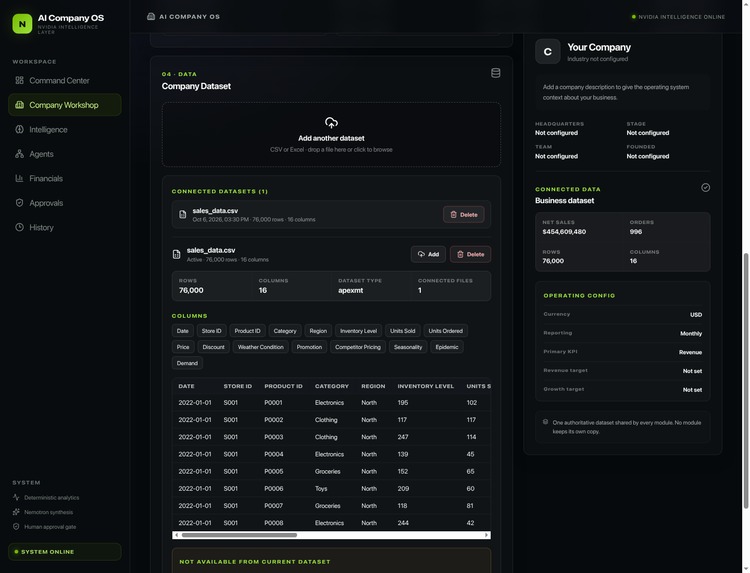This screenshot has height=573, width=750.
Task: Open the Approvals page
Action: pos(65,203)
